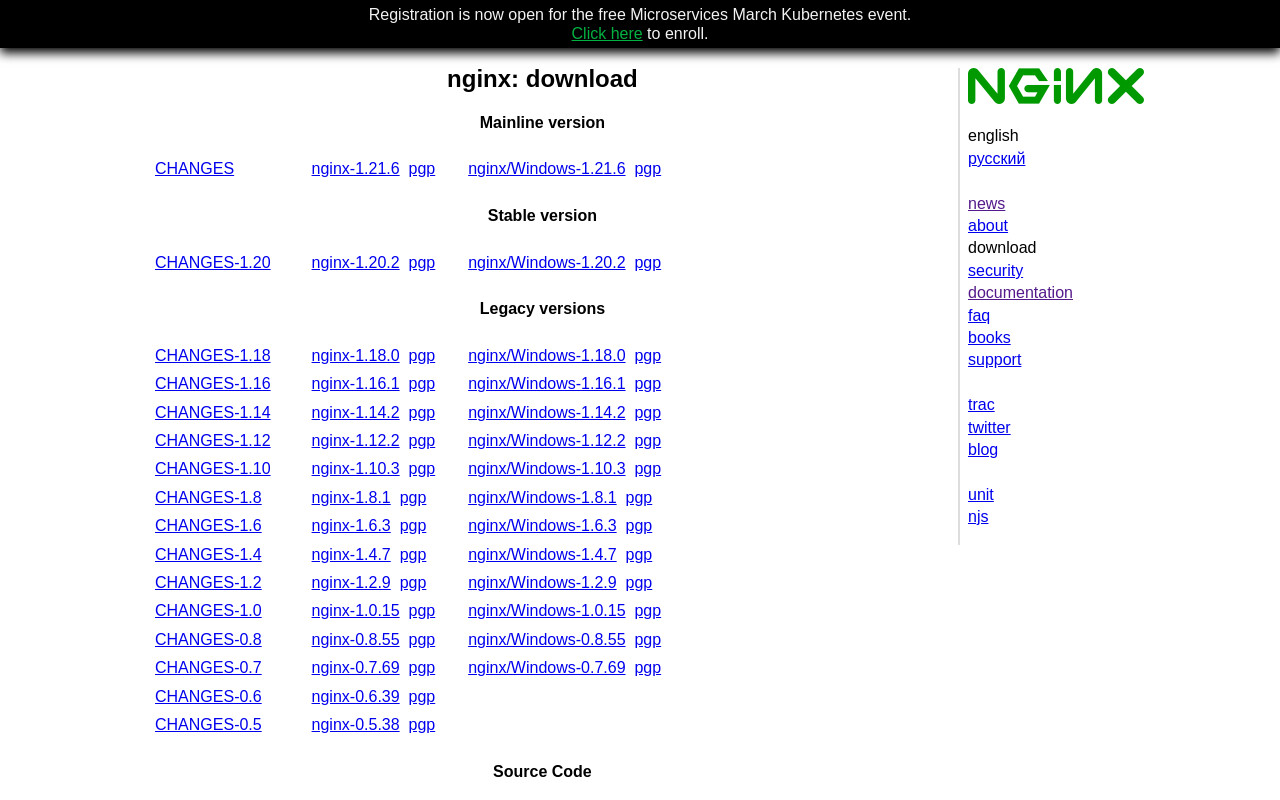Open CHANGES-1.10 link
This screenshot has width=1280, height=800.
tap(213, 469)
